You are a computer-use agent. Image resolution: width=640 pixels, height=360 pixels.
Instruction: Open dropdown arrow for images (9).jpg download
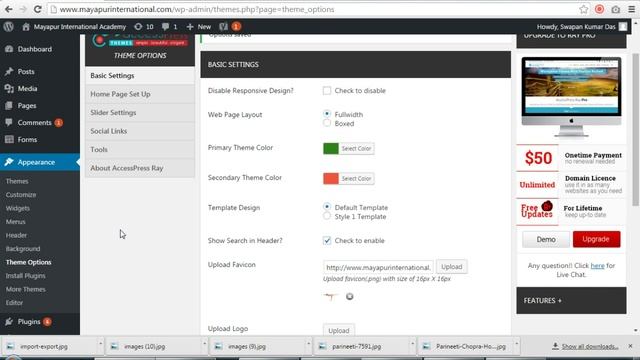point(309,344)
